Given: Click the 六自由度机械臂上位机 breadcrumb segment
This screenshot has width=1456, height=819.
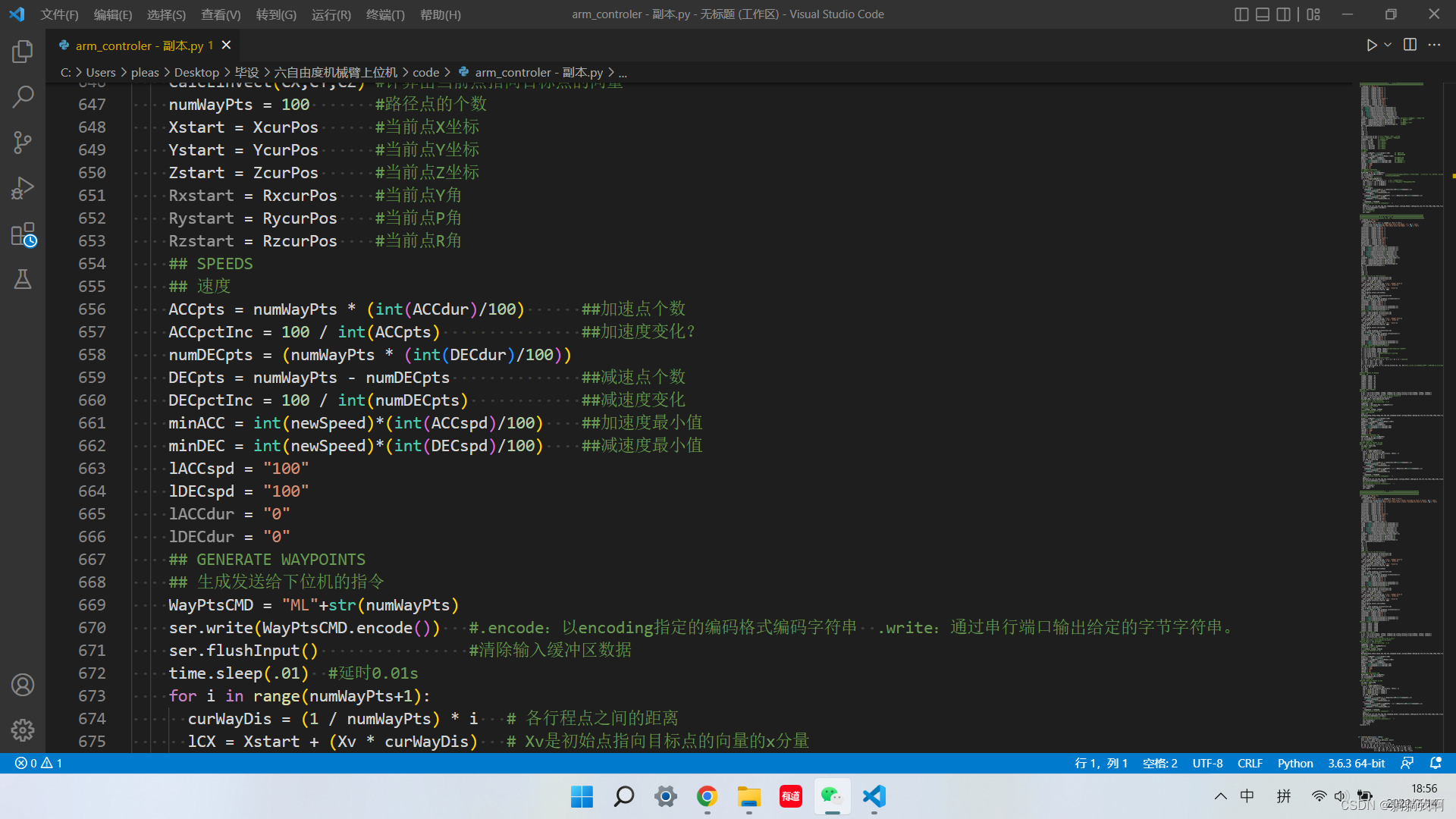Looking at the screenshot, I should [335, 72].
